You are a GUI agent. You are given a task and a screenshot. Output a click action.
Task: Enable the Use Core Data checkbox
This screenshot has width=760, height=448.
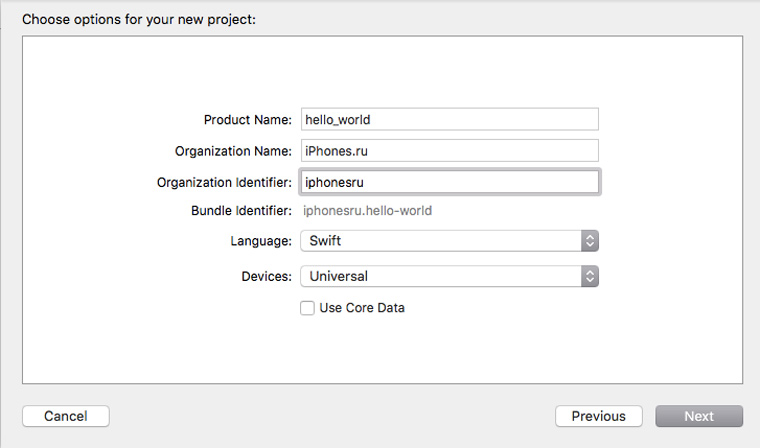307,308
